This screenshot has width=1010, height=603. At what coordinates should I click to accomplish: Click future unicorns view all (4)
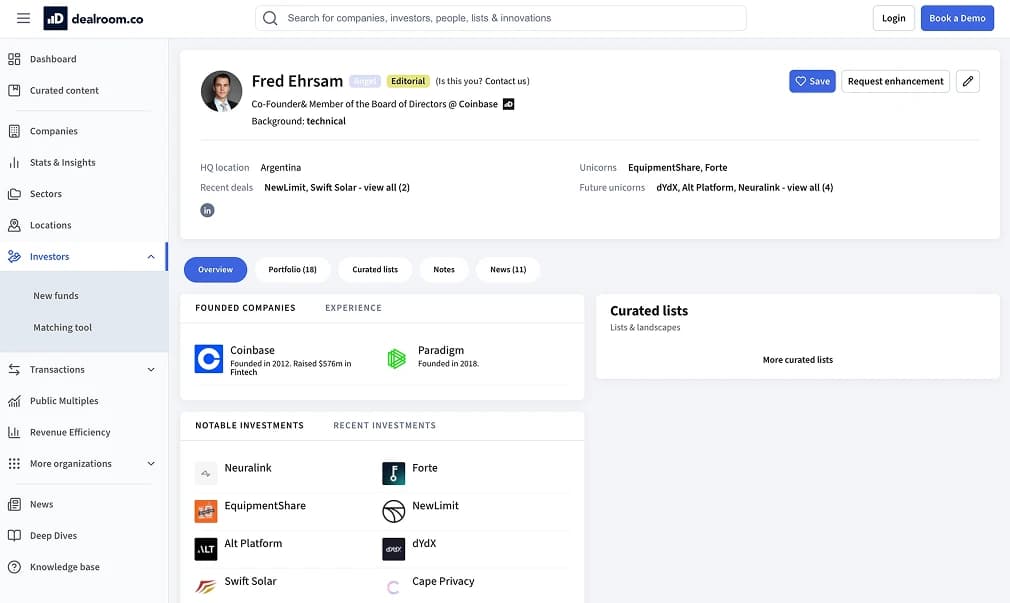[810, 187]
